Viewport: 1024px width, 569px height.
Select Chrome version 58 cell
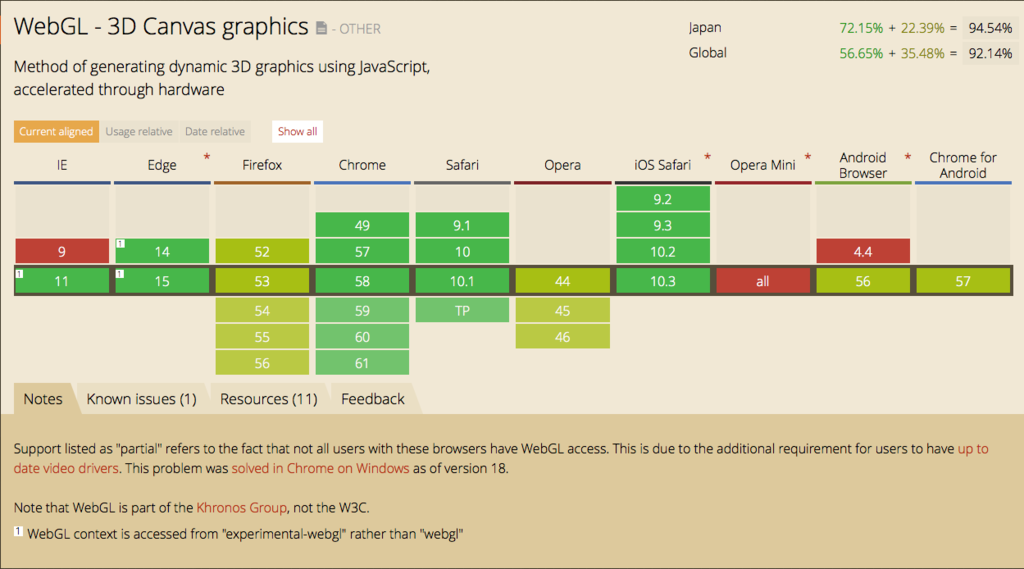[362, 282]
